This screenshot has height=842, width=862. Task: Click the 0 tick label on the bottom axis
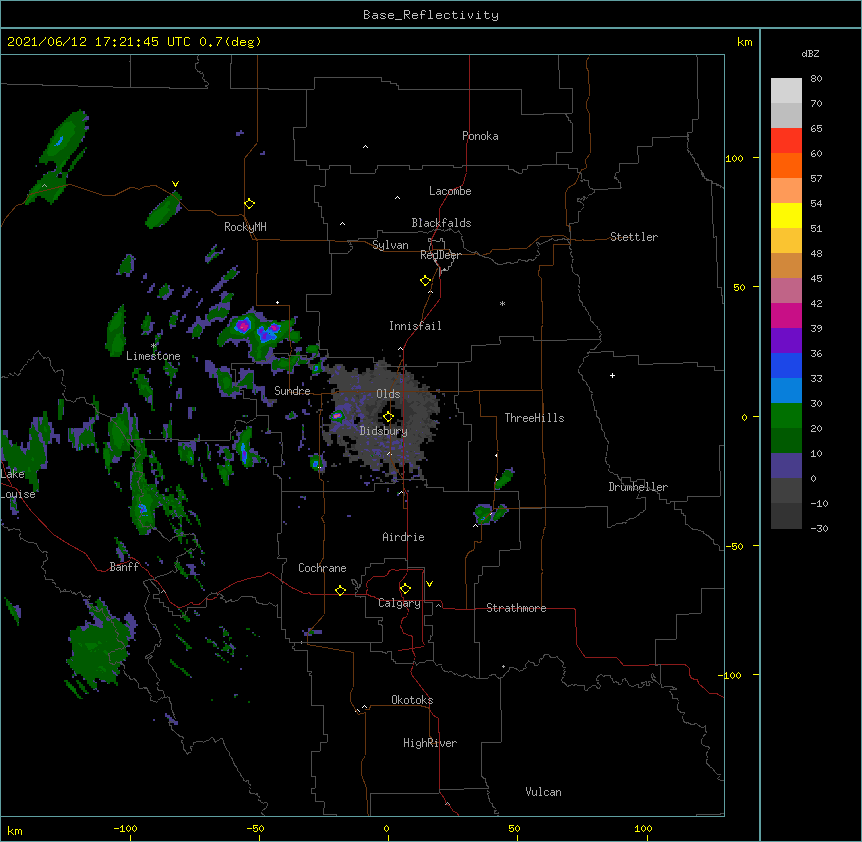386,828
